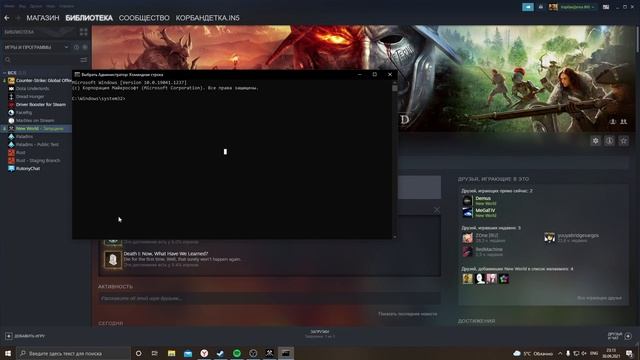Click Command Prompt vertical scrollbar
This screenshot has height=360, width=640.
pos(394,159)
